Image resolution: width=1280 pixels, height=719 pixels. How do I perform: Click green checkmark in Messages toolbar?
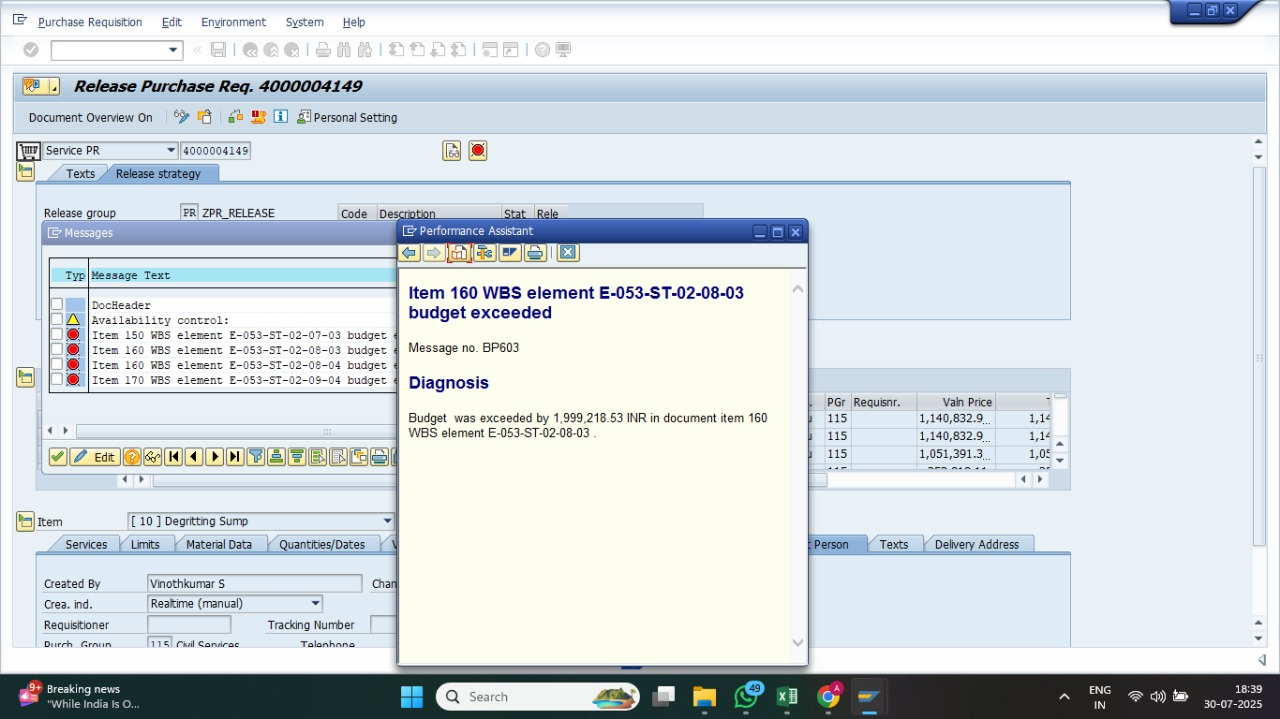coord(58,457)
